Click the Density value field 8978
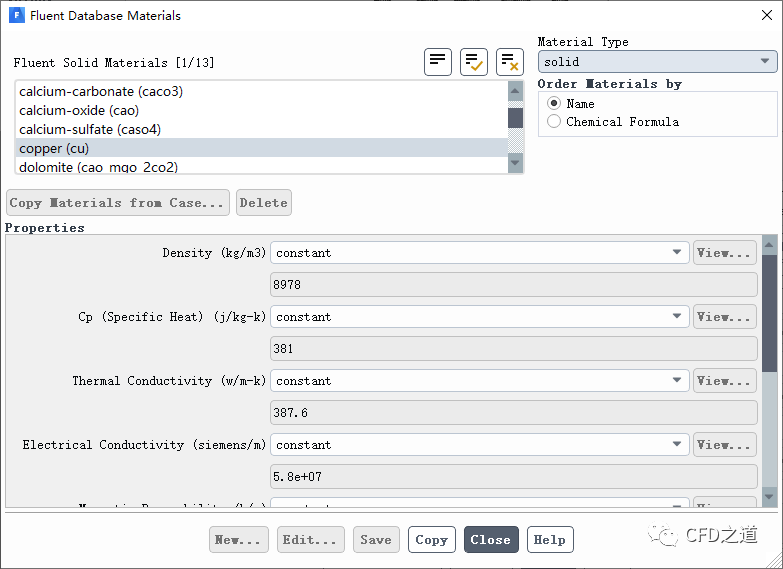 (514, 285)
